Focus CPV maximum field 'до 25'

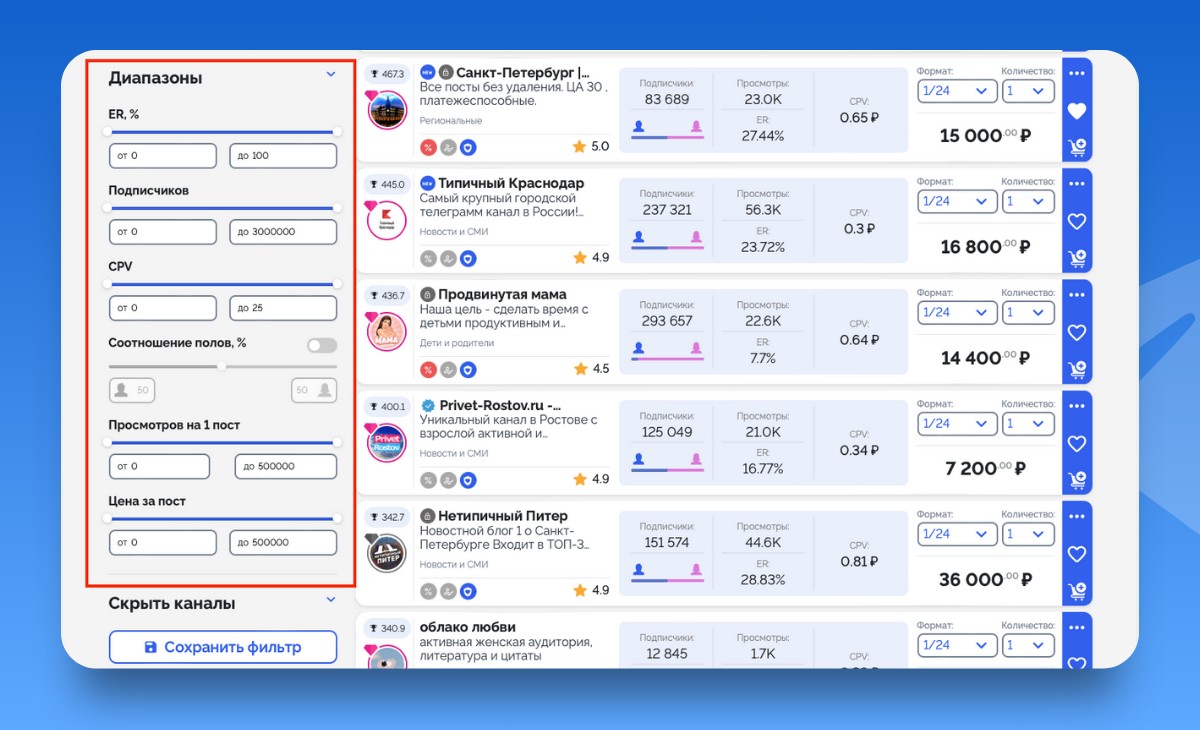[283, 308]
